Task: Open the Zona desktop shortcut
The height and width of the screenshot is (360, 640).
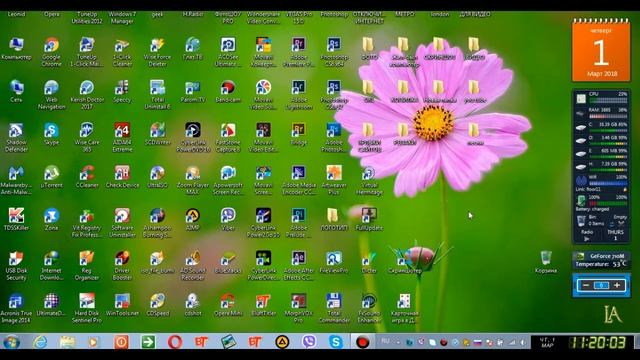Action: point(51,219)
